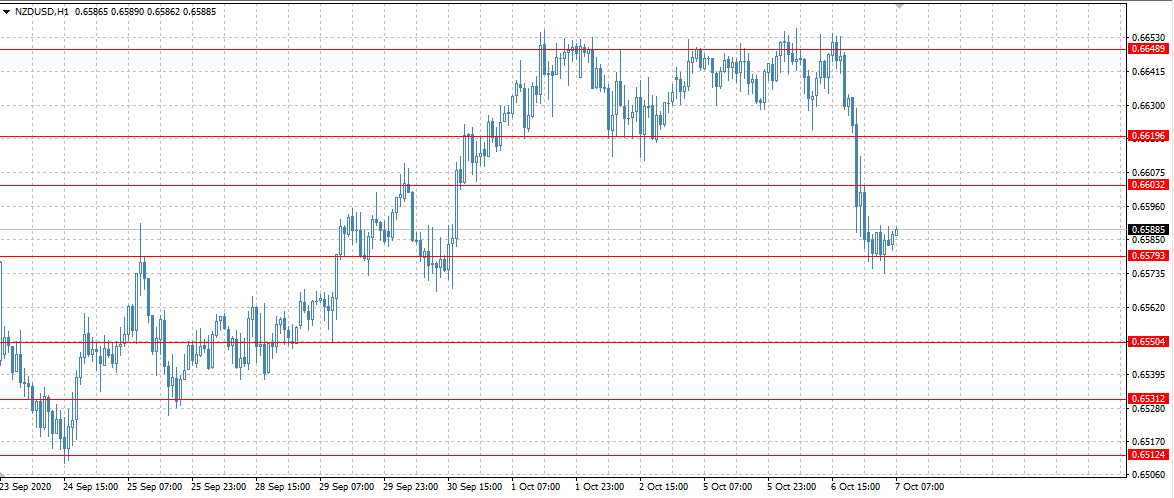Click the 1 Oct 07:00 time label
Screen dimensions: 1174x498
[535, 487]
